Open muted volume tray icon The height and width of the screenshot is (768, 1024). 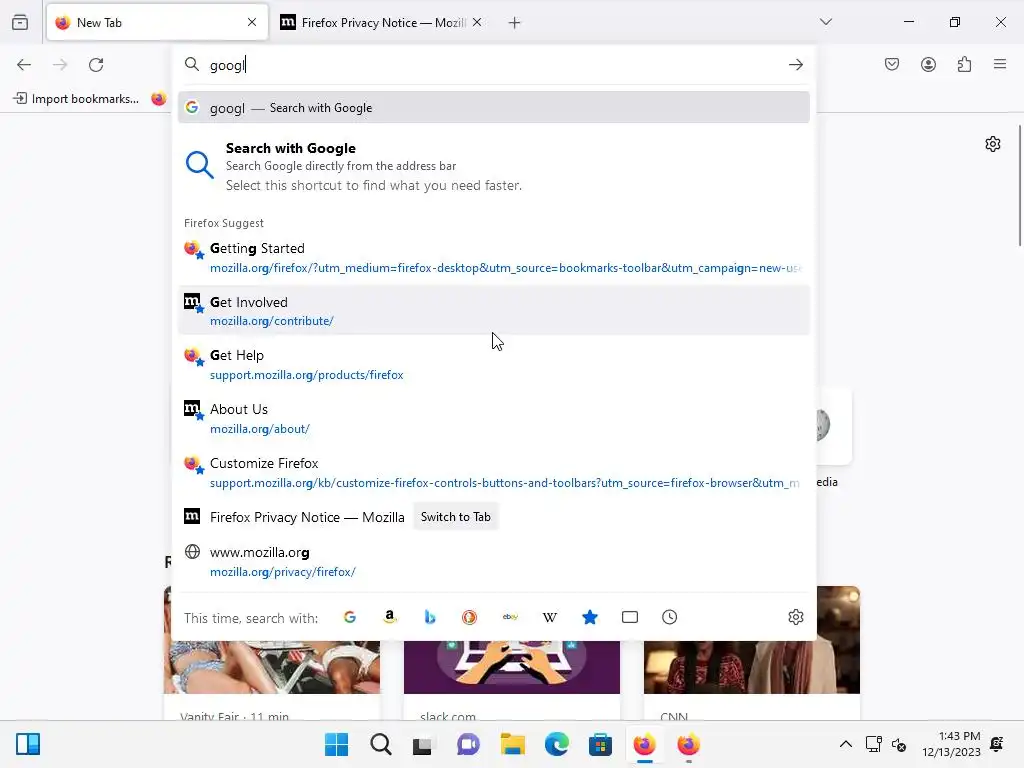pyautogui.click(x=899, y=744)
